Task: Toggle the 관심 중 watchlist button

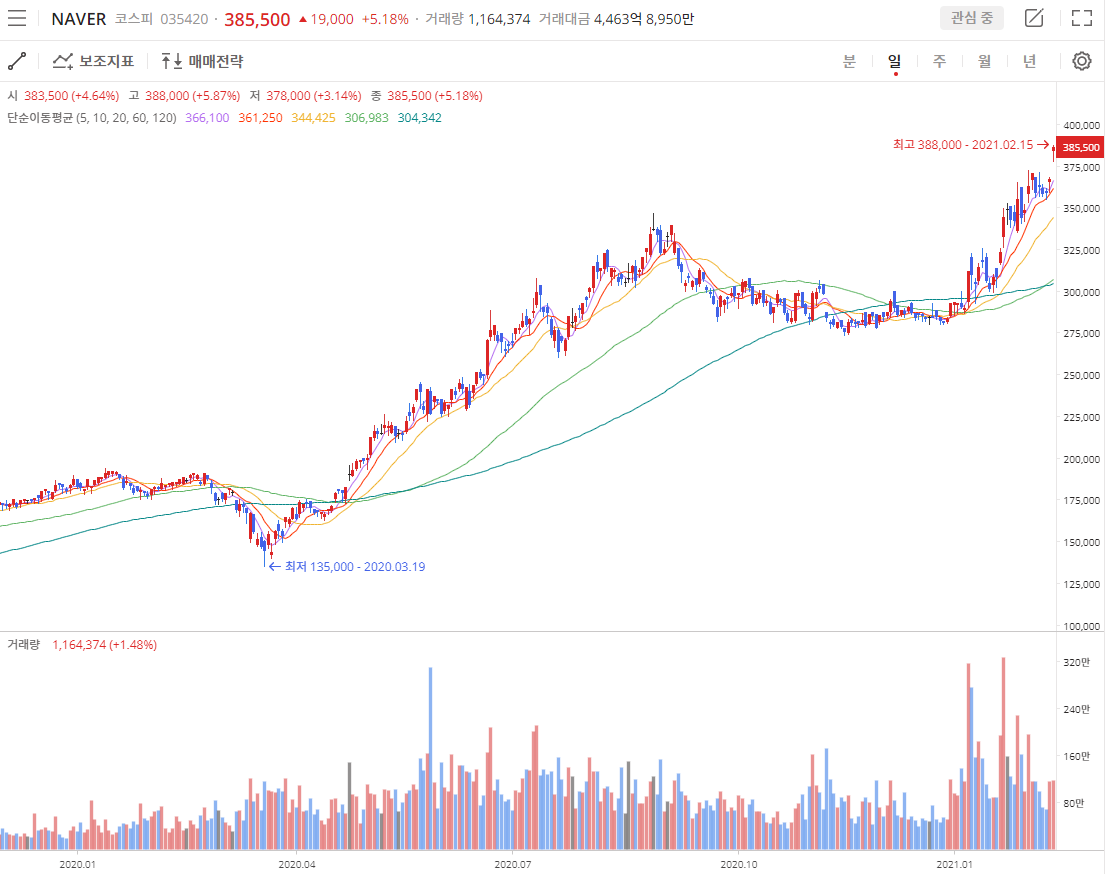Action: pos(972,18)
